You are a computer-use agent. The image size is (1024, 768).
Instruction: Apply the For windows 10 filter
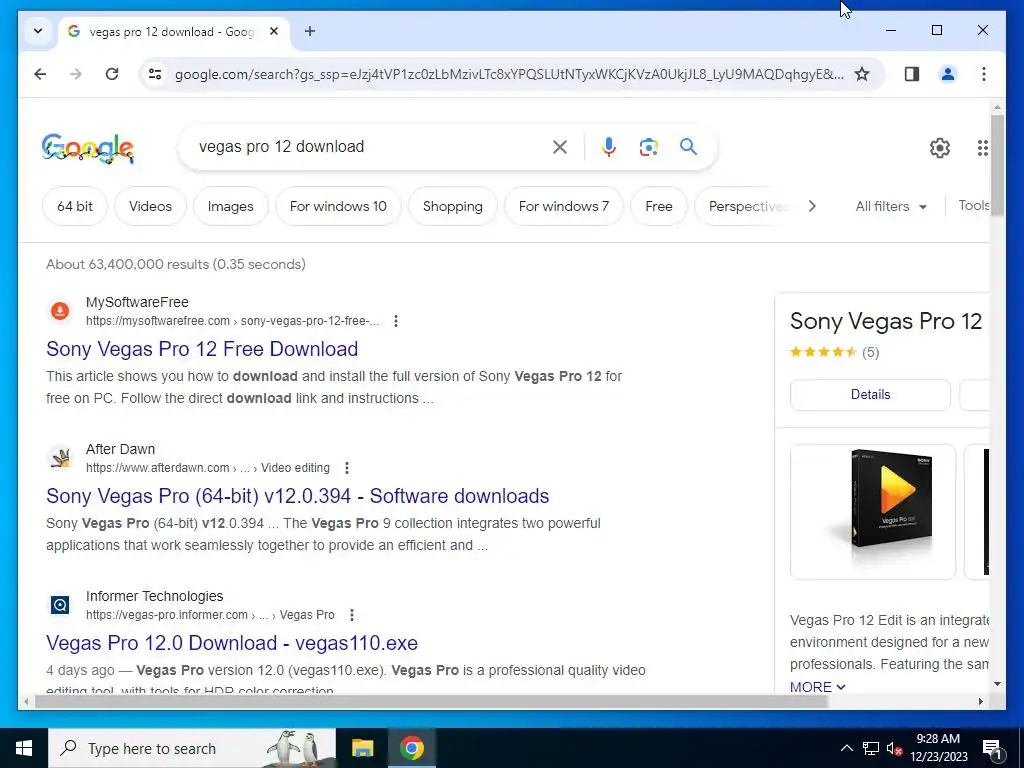pyautogui.click(x=338, y=206)
